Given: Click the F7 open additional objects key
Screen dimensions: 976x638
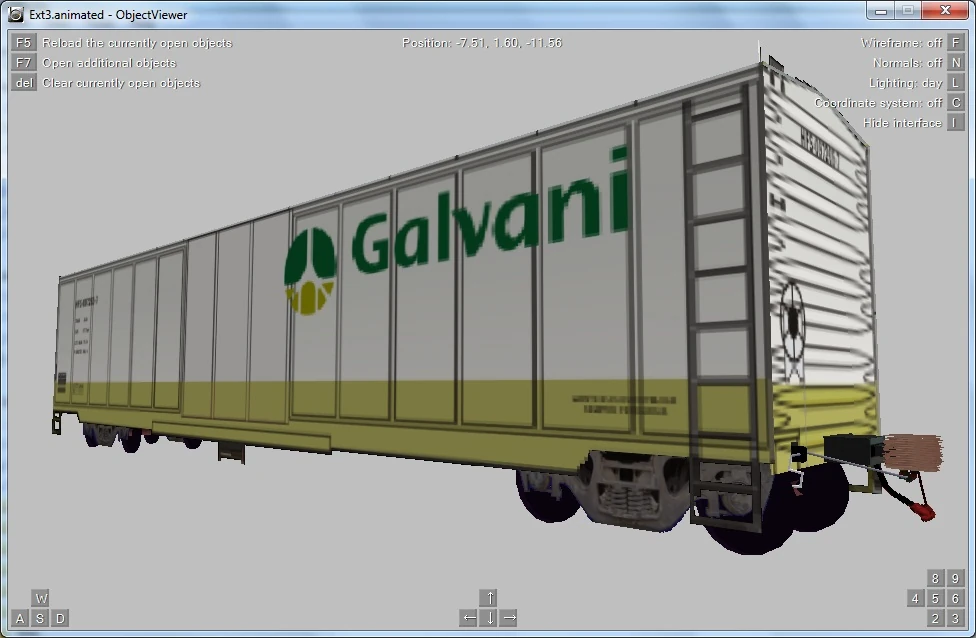Looking at the screenshot, I should [23, 63].
